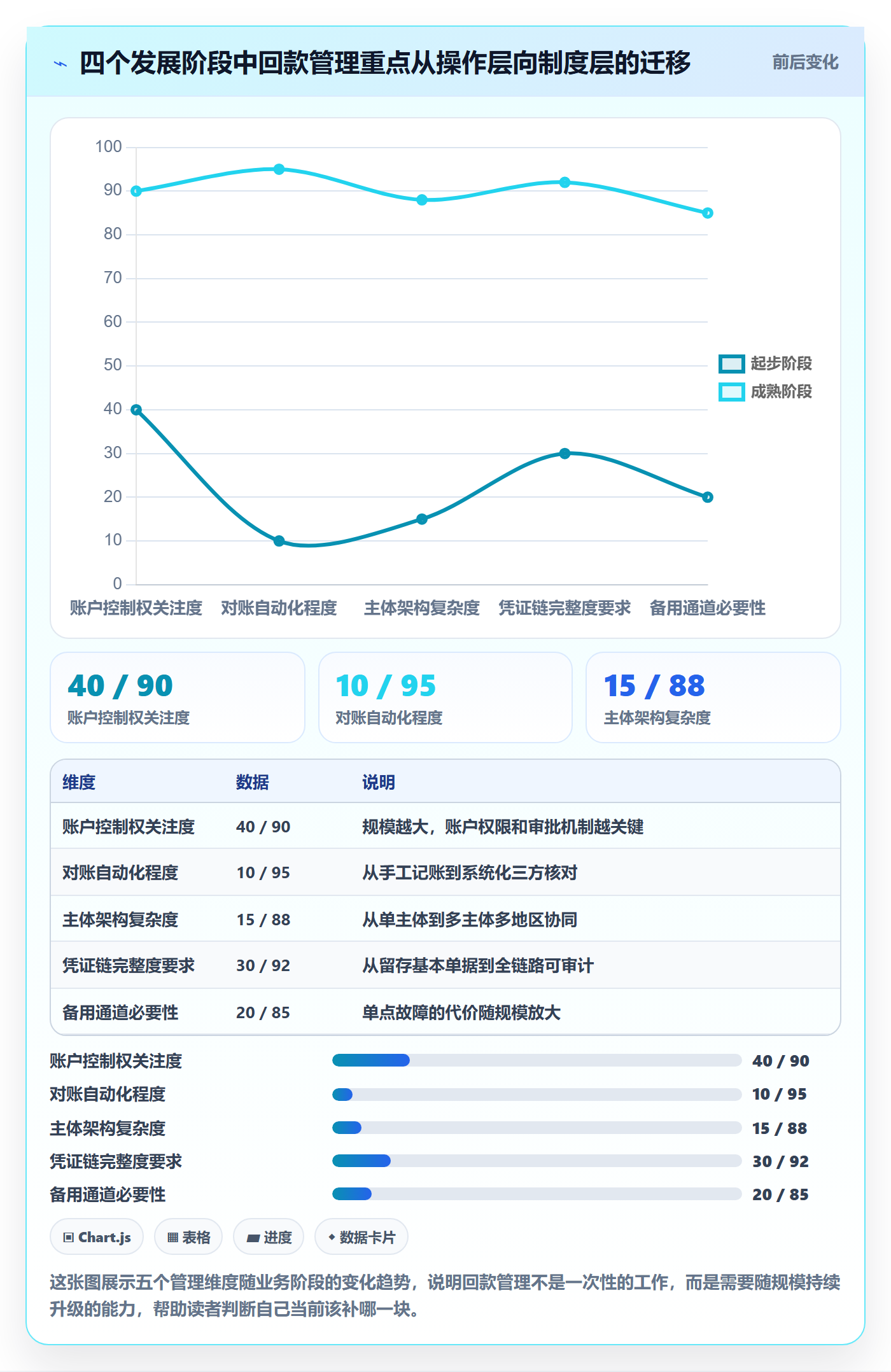
Task: Click the 100 y-axis tick label
Action: (108, 146)
